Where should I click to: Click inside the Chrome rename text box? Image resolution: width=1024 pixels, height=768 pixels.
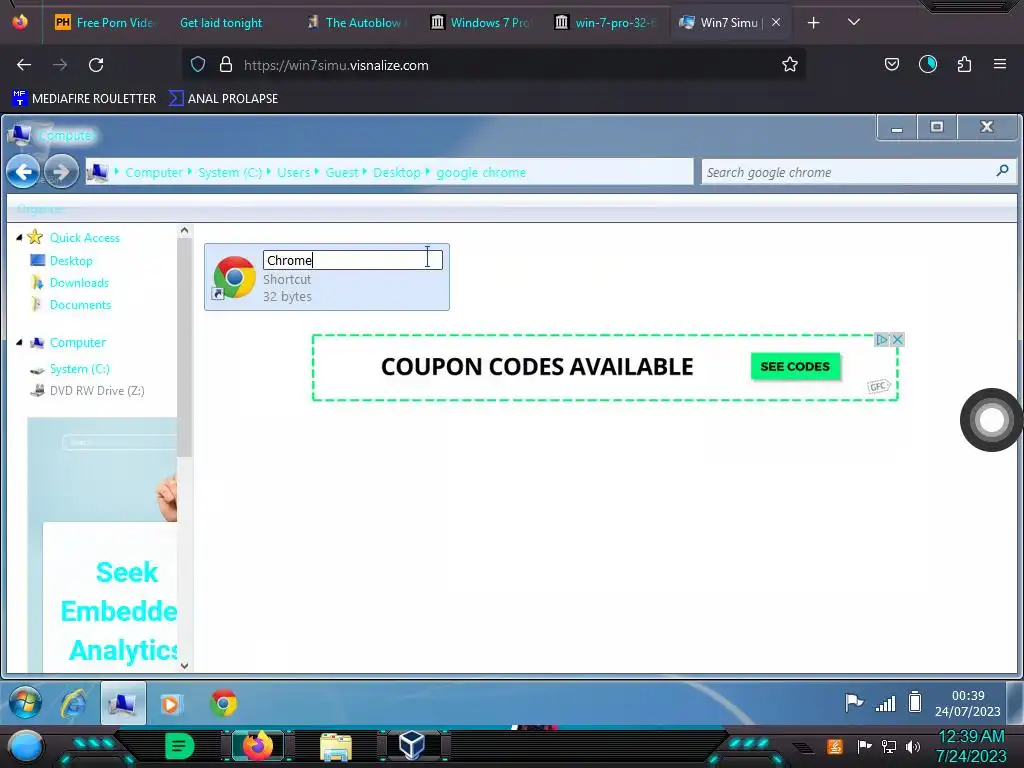pos(353,260)
